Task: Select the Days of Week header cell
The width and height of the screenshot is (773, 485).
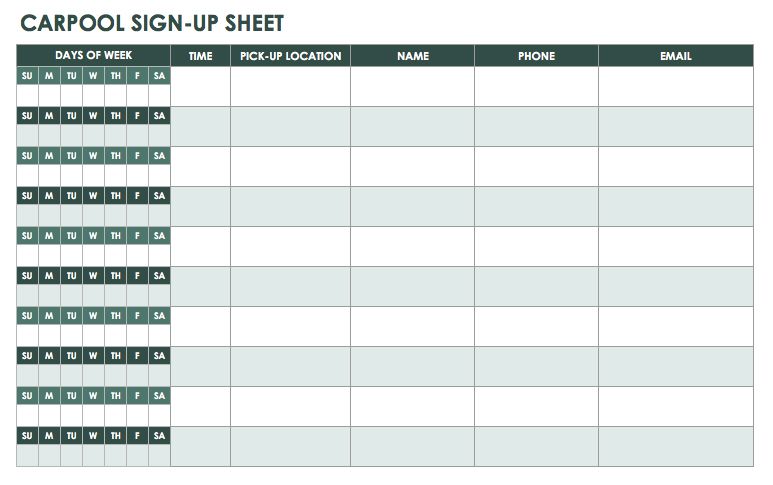Action: (x=93, y=55)
